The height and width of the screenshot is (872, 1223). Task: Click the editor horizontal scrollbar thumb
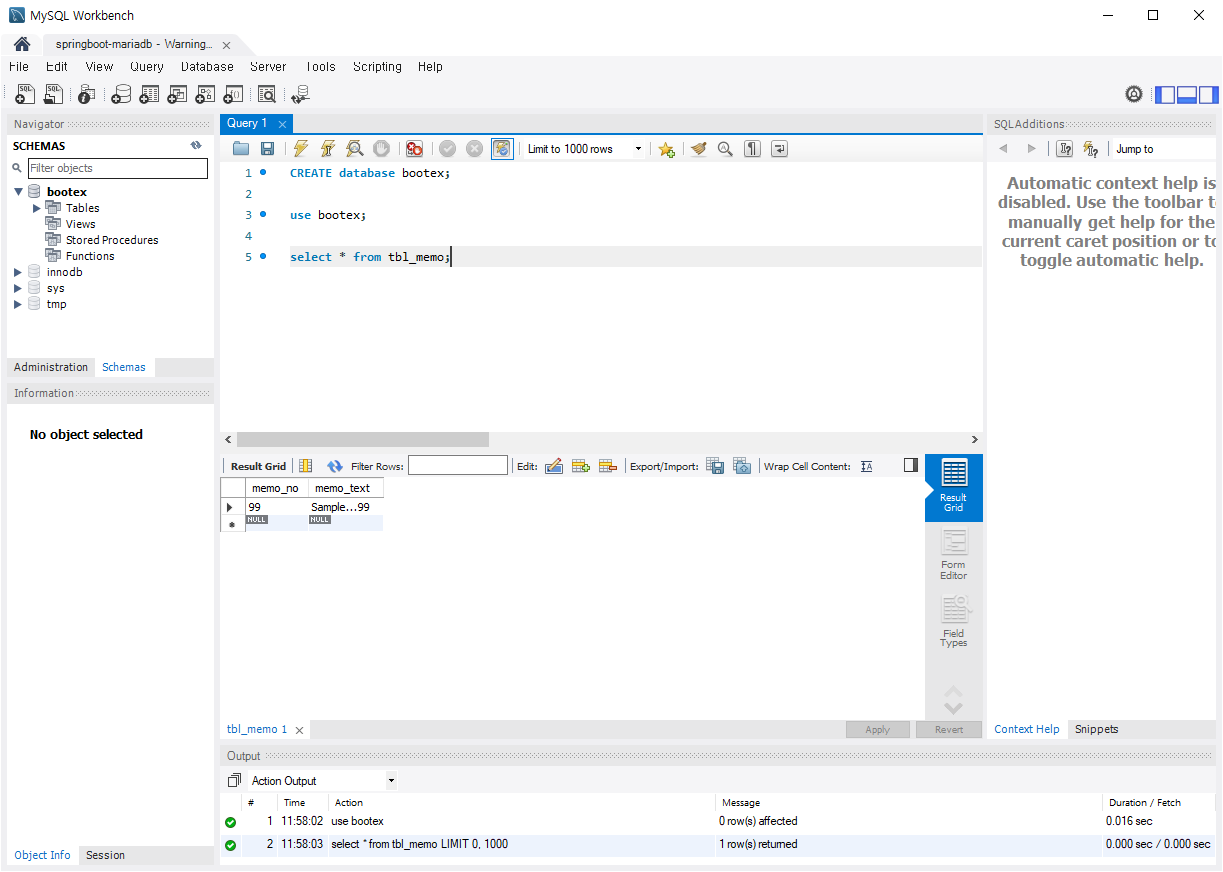[x=363, y=439]
